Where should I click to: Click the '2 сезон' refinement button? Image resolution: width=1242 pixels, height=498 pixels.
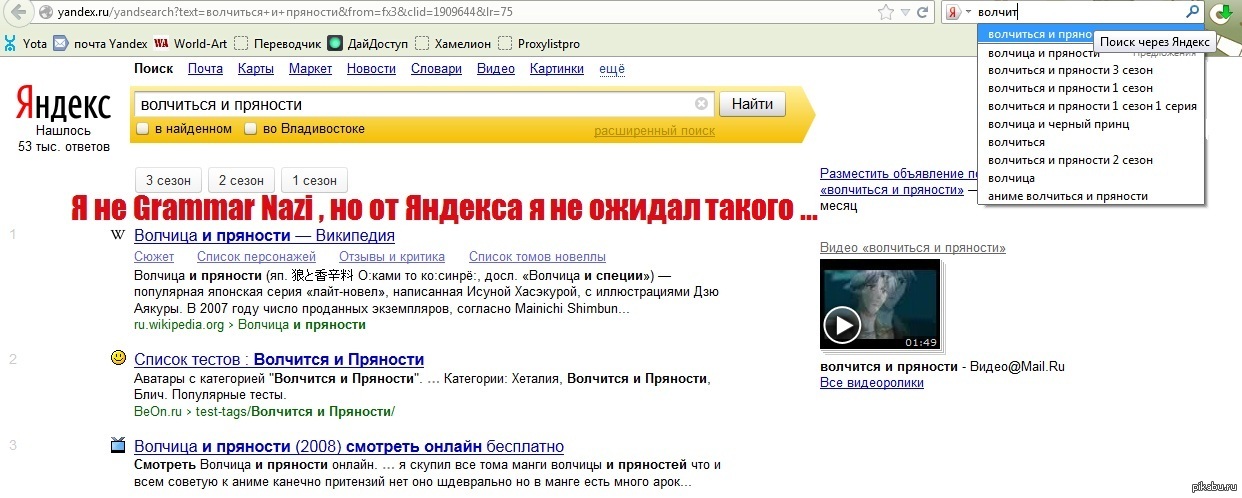[x=241, y=181]
